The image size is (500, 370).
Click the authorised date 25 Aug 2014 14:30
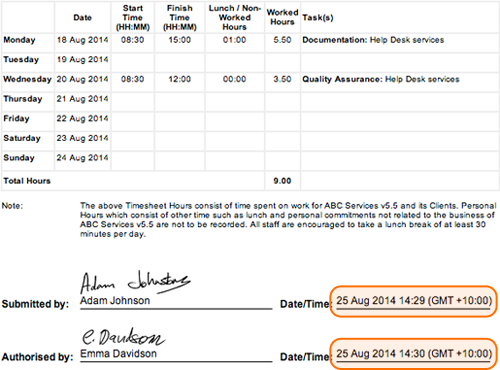click(414, 354)
